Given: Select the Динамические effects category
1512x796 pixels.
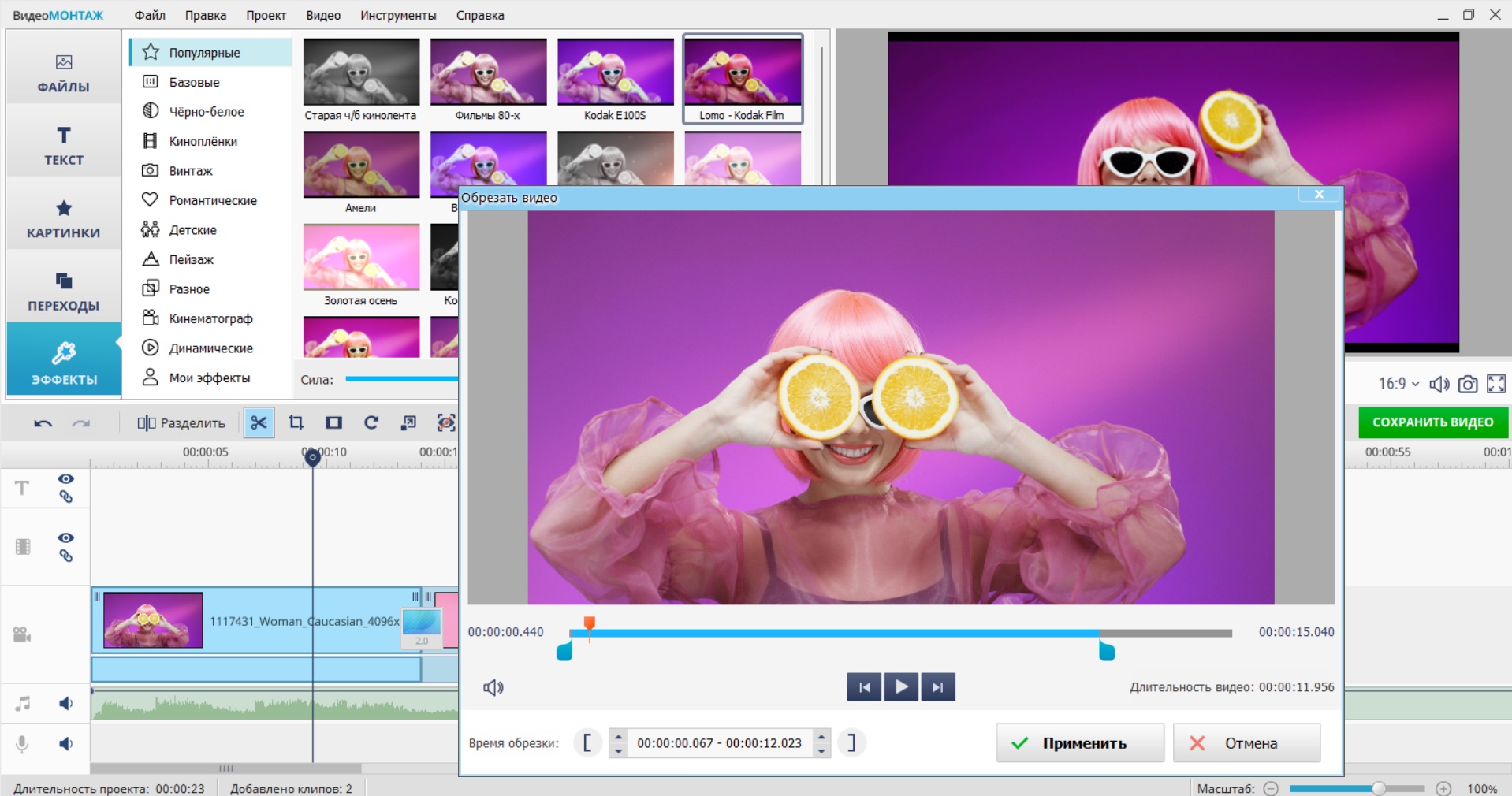Looking at the screenshot, I should tap(210, 348).
